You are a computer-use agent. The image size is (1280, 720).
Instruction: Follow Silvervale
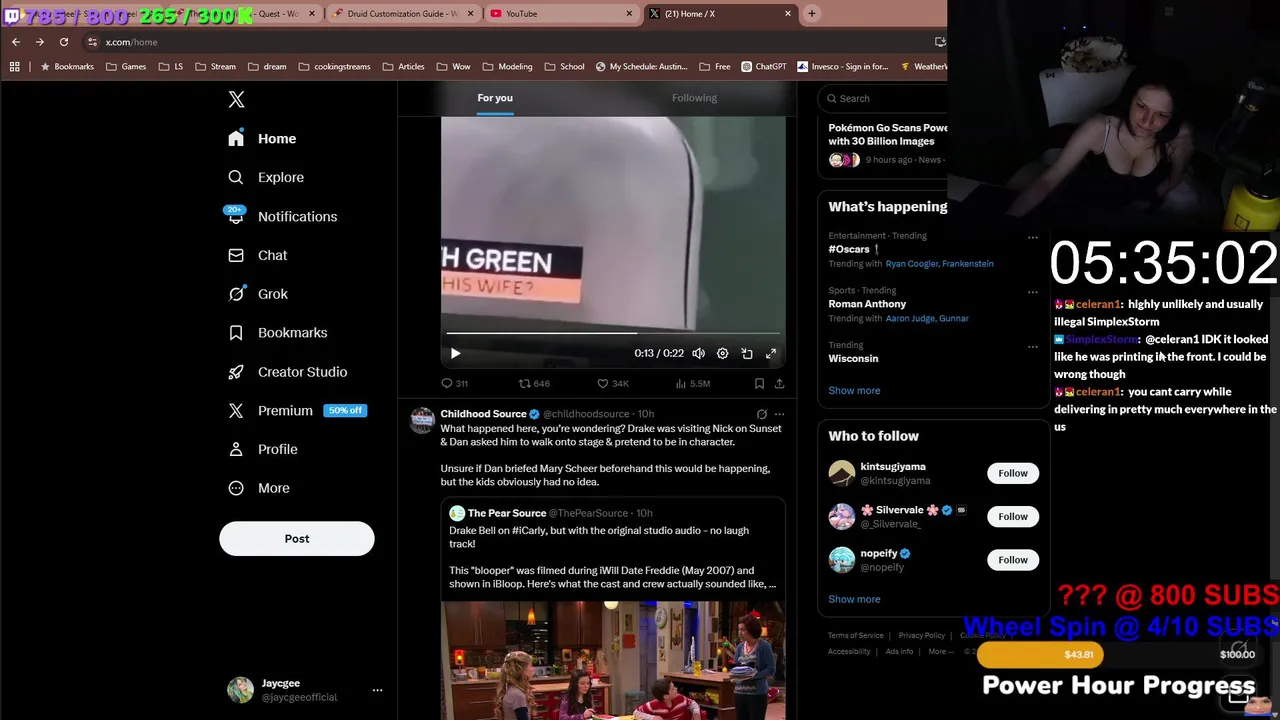pyautogui.click(x=1013, y=516)
